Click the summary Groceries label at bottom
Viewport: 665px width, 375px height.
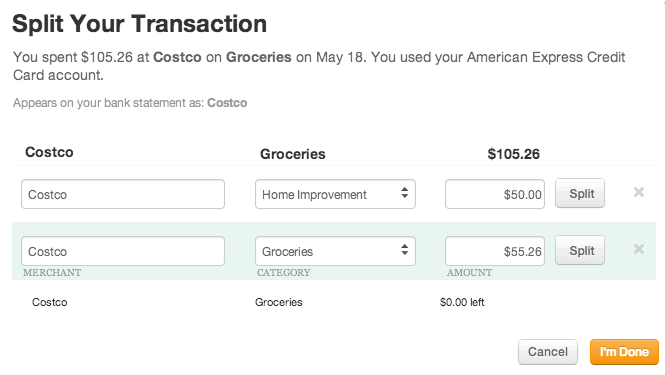[279, 302]
